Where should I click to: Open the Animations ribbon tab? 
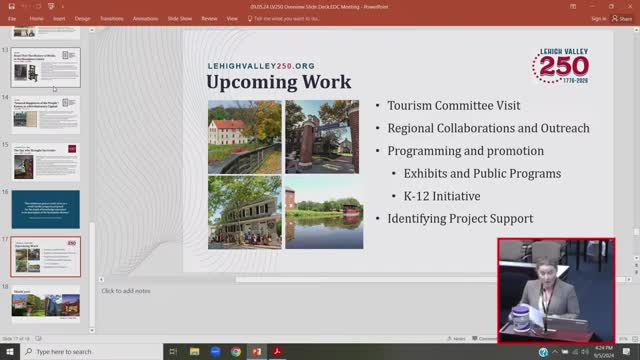pos(145,19)
